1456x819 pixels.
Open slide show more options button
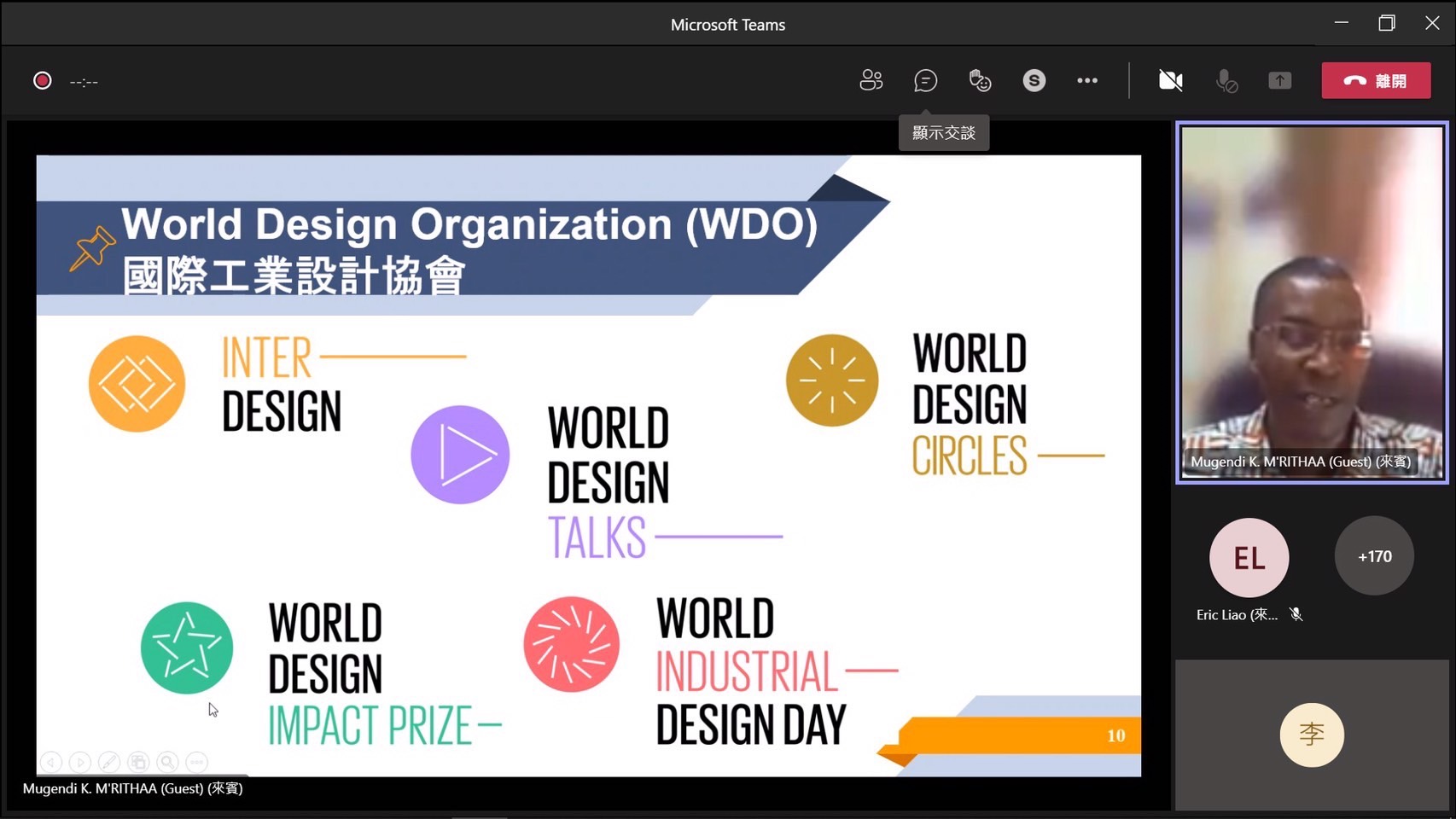[196, 762]
